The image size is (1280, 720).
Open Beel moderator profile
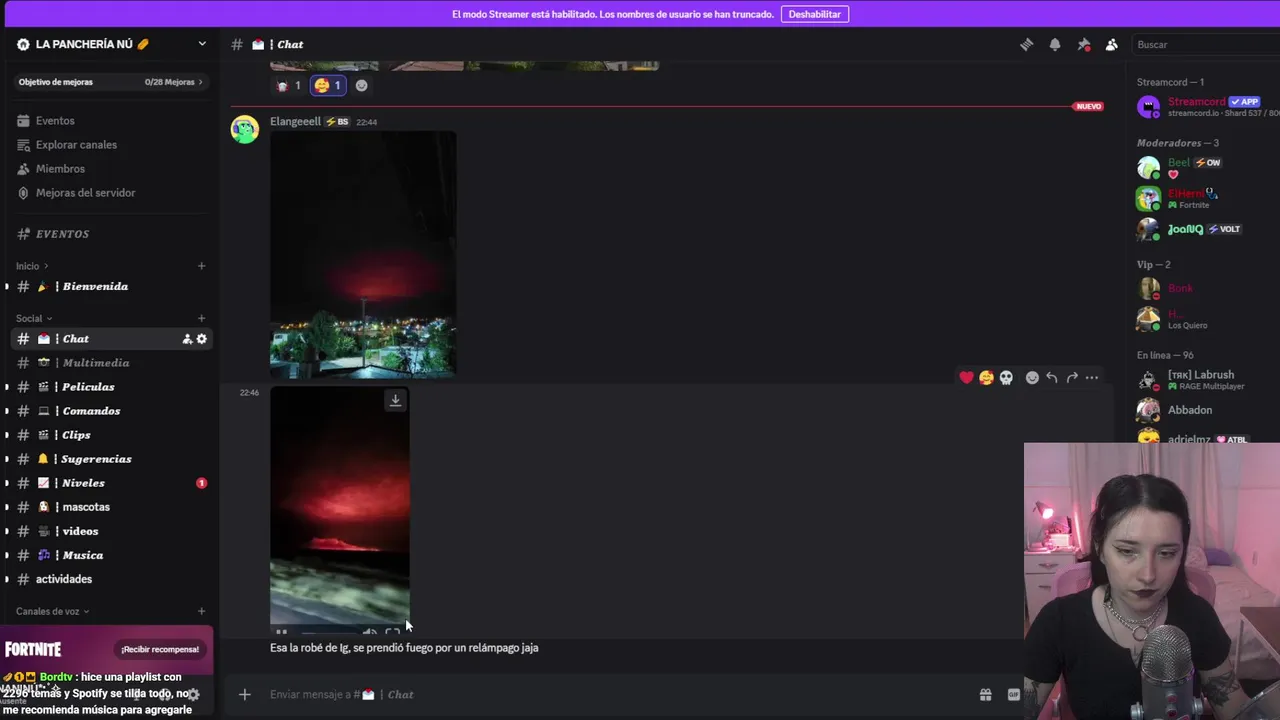[x=1206, y=167]
